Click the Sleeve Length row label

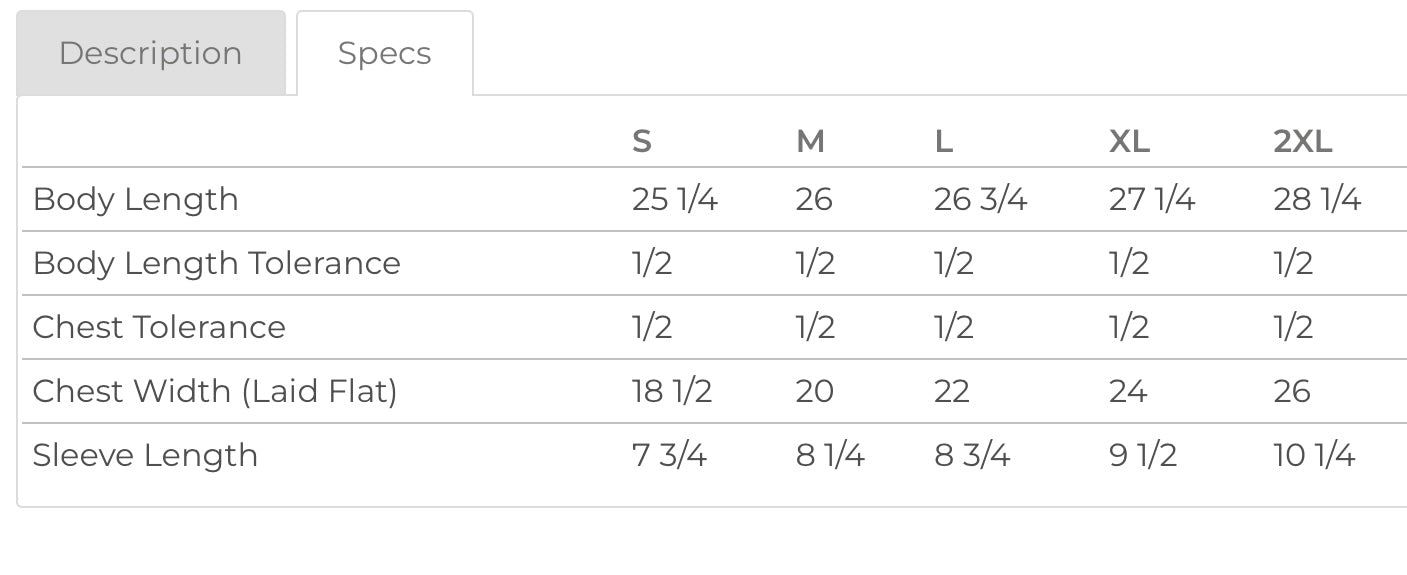point(145,455)
